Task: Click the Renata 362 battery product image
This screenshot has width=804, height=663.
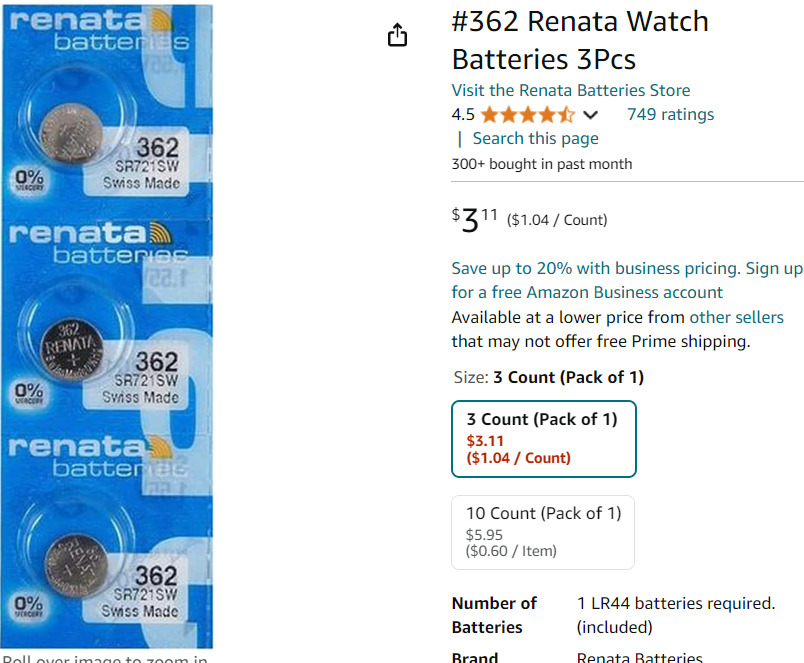Action: click(106, 326)
